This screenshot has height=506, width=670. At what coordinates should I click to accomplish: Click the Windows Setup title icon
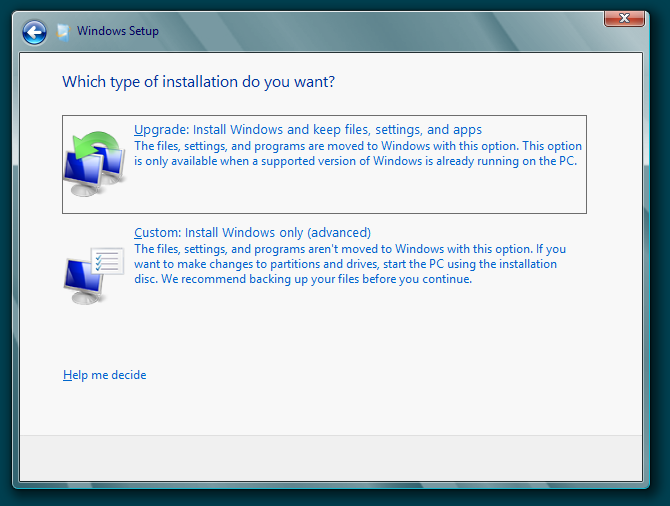[x=63, y=32]
